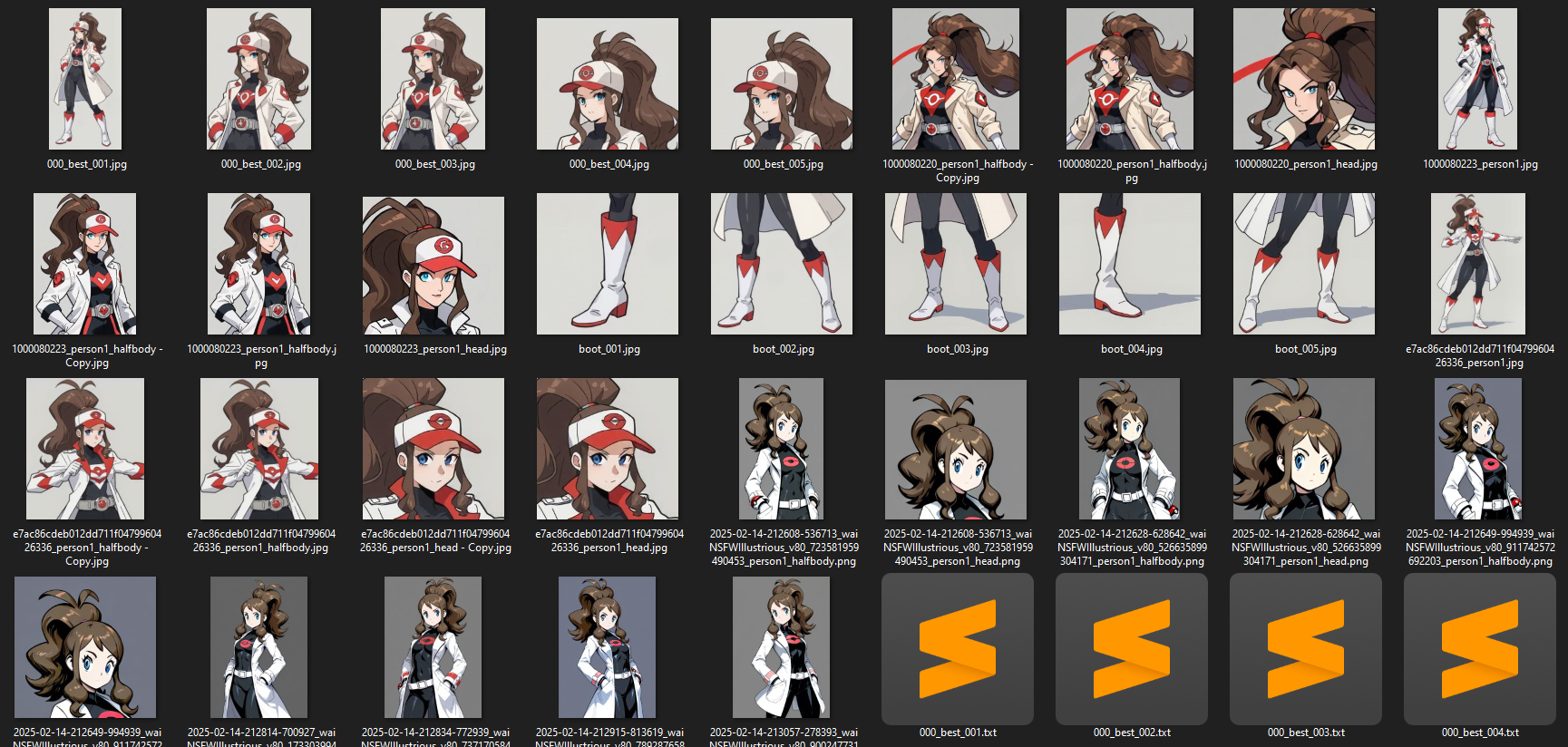
Task: Select the 1000080223_person1_head.jpg thumbnail
Action: [433, 264]
